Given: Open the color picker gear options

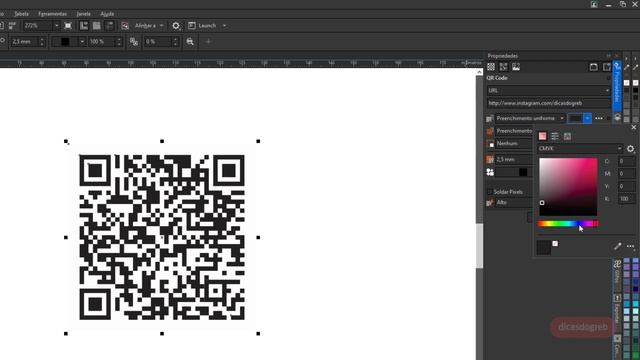Looking at the screenshot, I should [631, 149].
